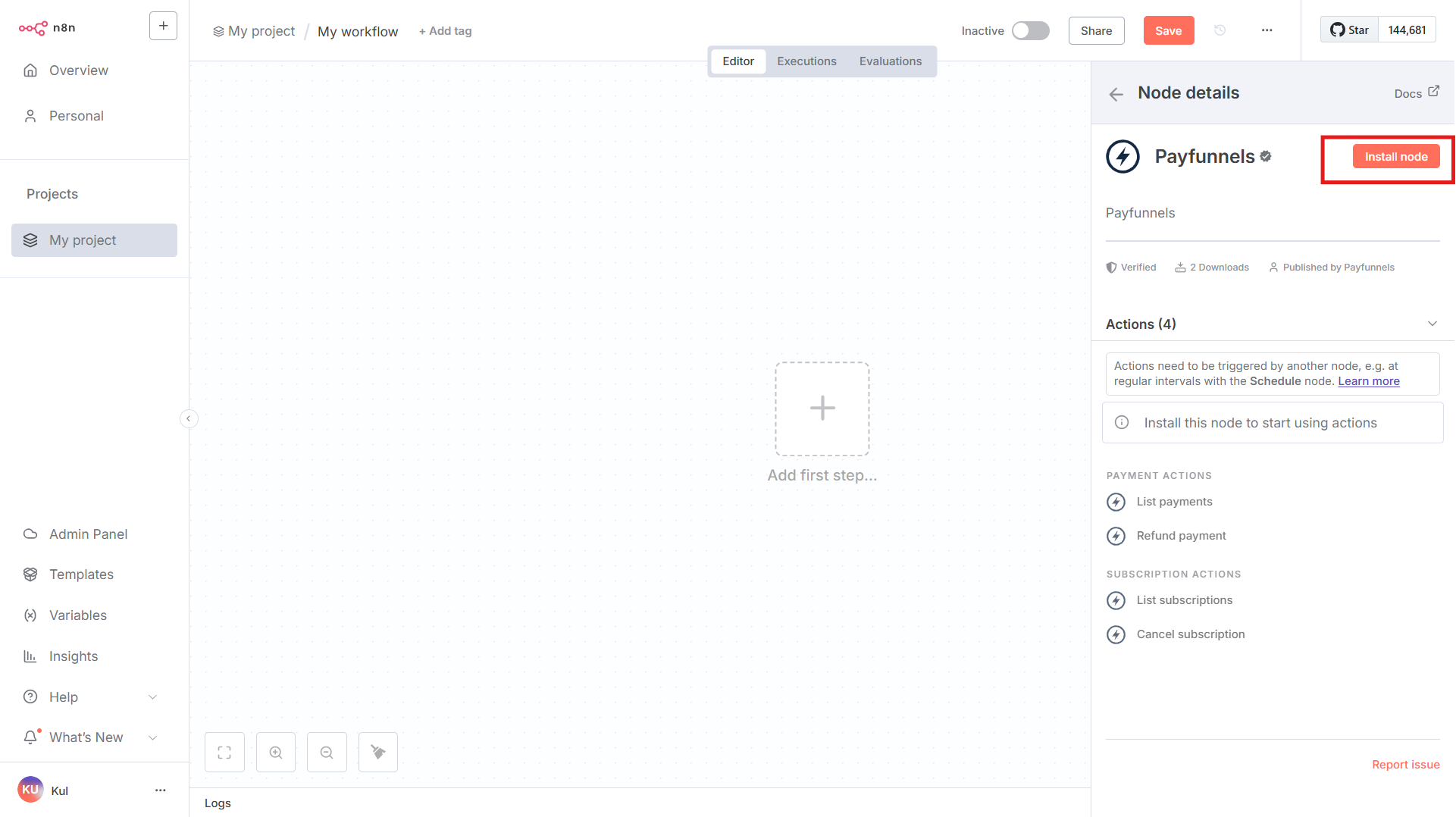Click the Install node button
The image size is (1456, 817).
pyautogui.click(x=1395, y=157)
